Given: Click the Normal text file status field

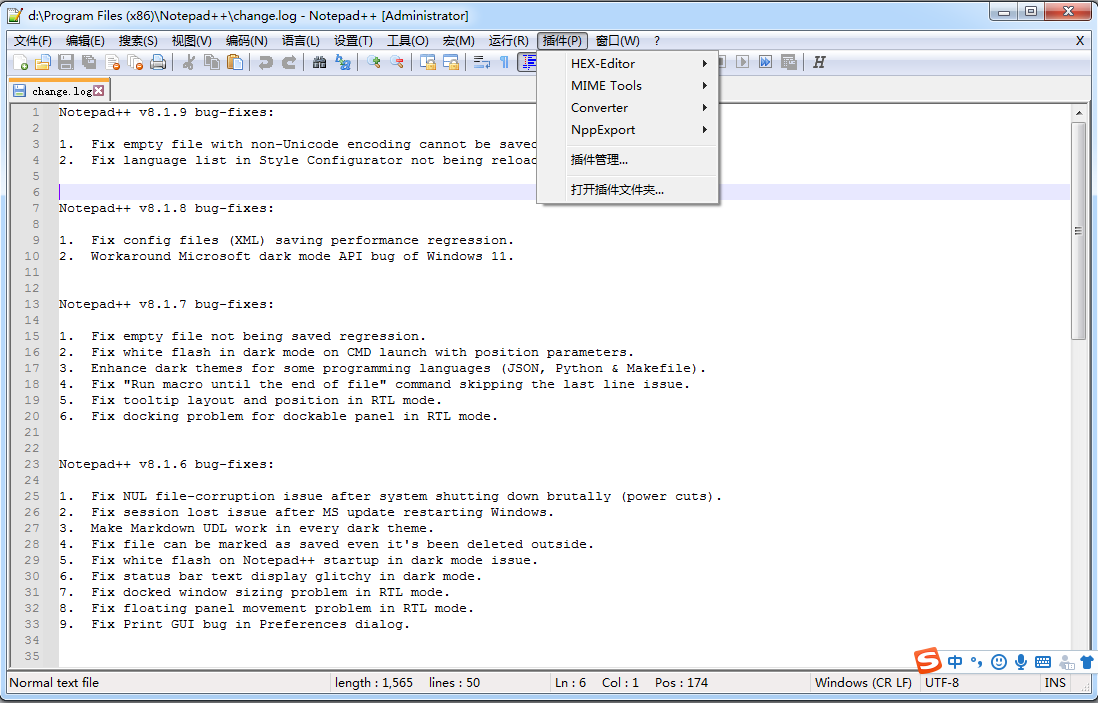Looking at the screenshot, I should coord(168,683).
